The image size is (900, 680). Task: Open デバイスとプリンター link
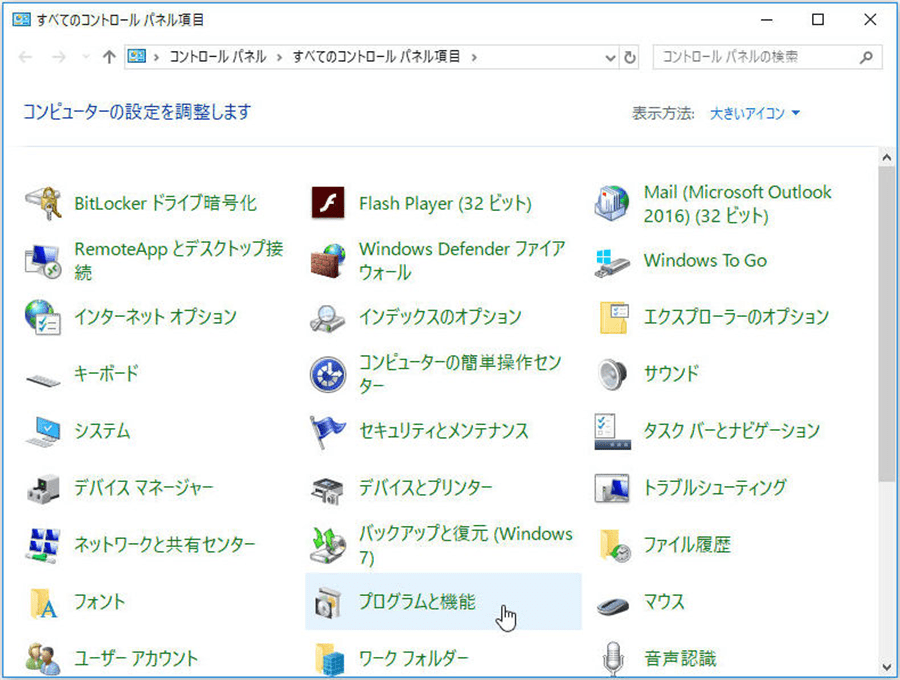426,488
